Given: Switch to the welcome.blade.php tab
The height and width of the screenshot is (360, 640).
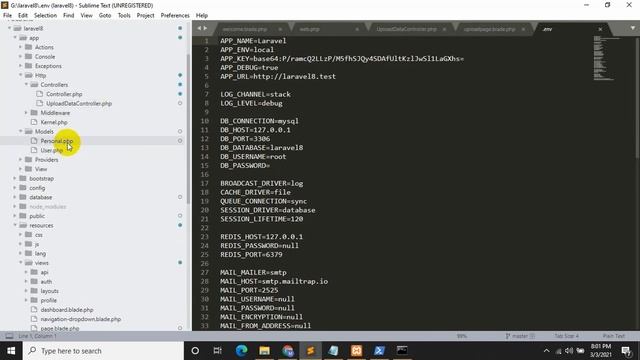Looking at the screenshot, I should pyautogui.click(x=245, y=29).
